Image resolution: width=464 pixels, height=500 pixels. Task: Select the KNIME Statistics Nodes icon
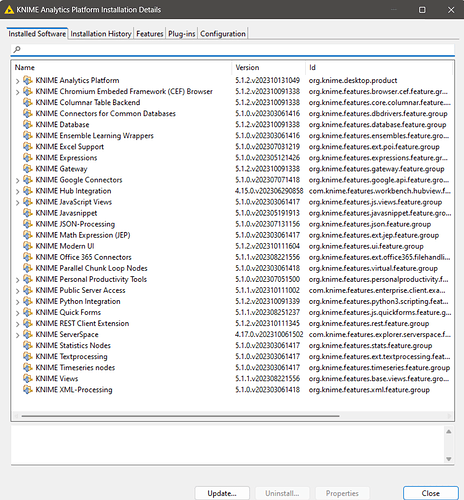[x=28, y=345]
